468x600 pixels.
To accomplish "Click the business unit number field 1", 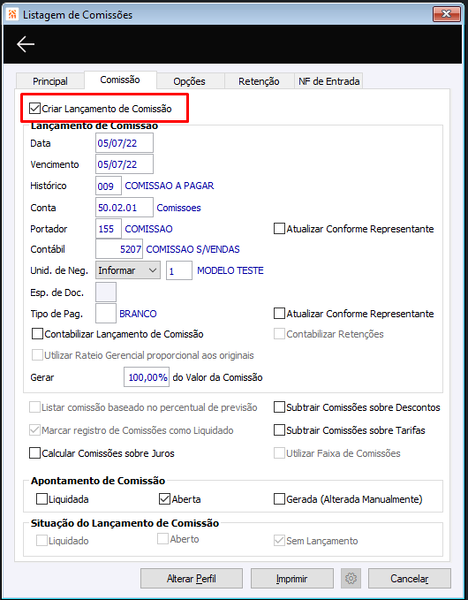I will click(x=179, y=271).
